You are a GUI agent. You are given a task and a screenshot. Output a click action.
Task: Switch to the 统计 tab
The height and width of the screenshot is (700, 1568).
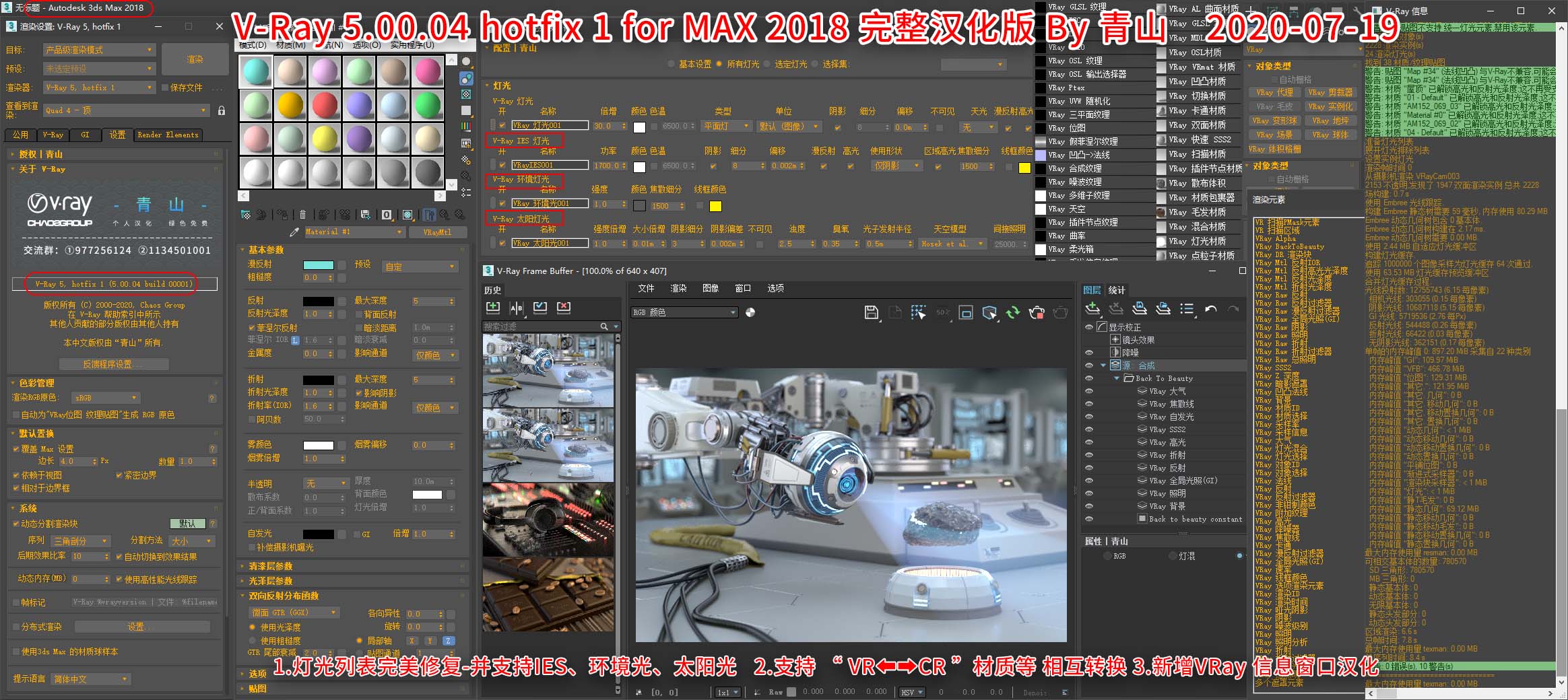pos(1117,290)
